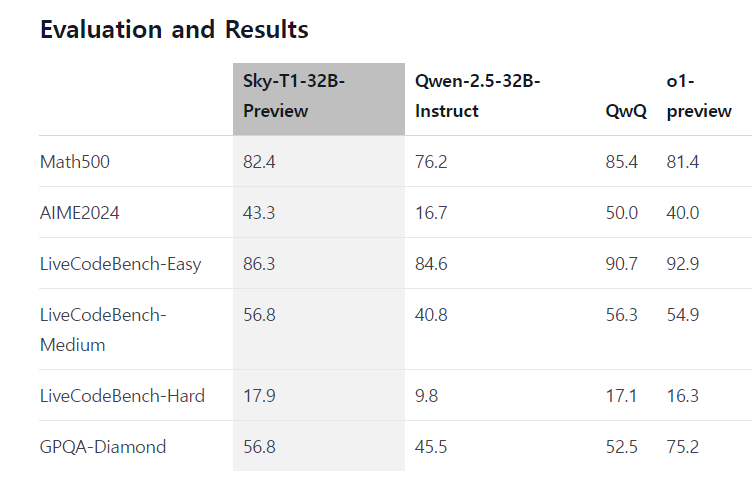Select the QwQ column header
Viewport: 752px width, 496px height.
click(x=626, y=112)
